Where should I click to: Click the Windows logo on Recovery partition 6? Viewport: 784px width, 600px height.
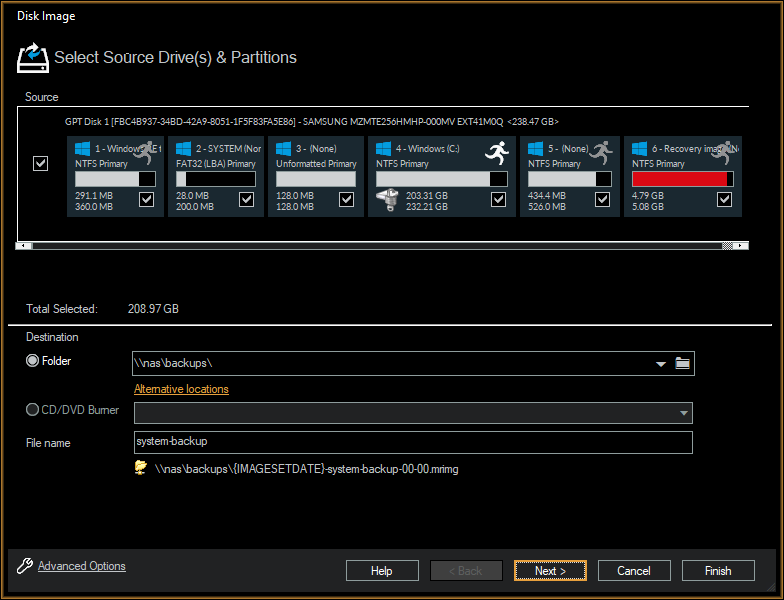pyautogui.click(x=639, y=149)
